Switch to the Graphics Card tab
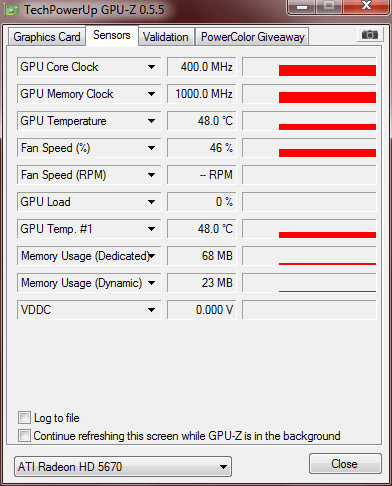The width and height of the screenshot is (392, 486). coord(47,37)
